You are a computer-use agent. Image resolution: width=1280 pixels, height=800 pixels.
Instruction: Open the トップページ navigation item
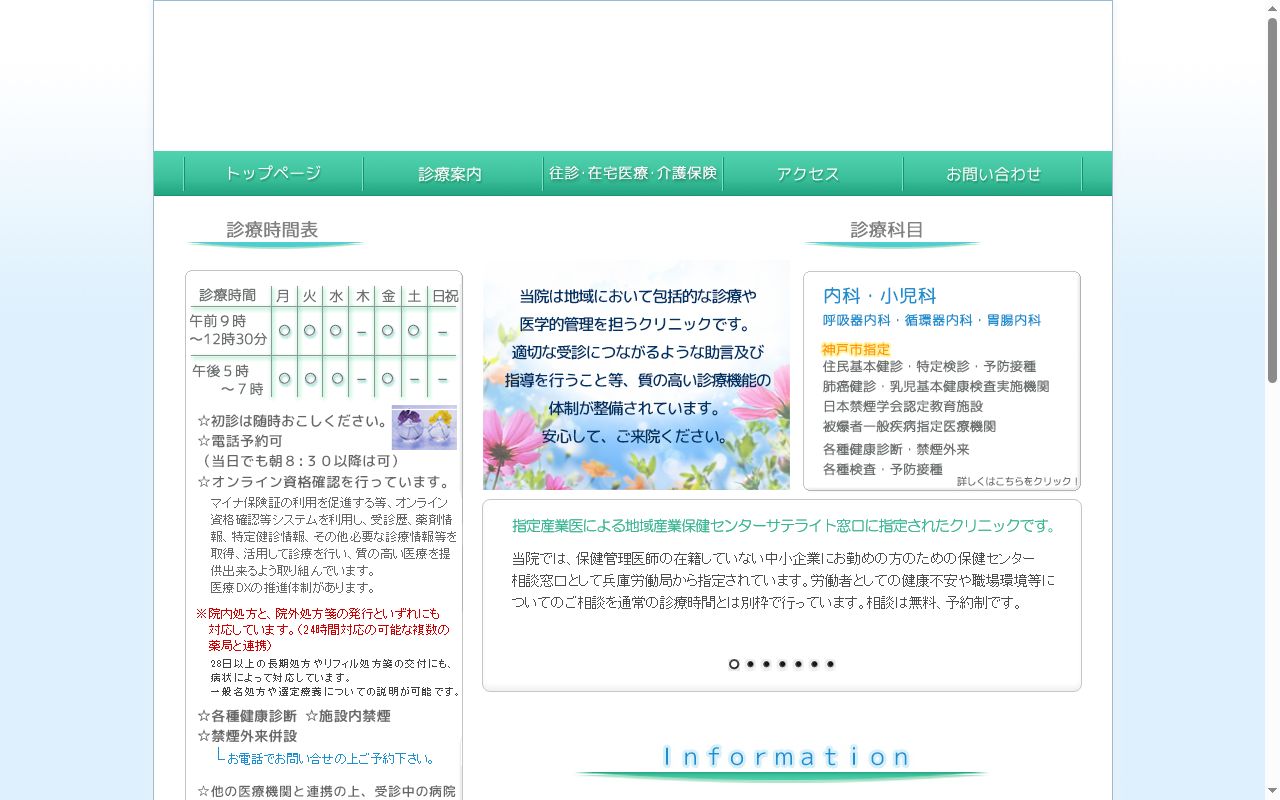pyautogui.click(x=273, y=174)
